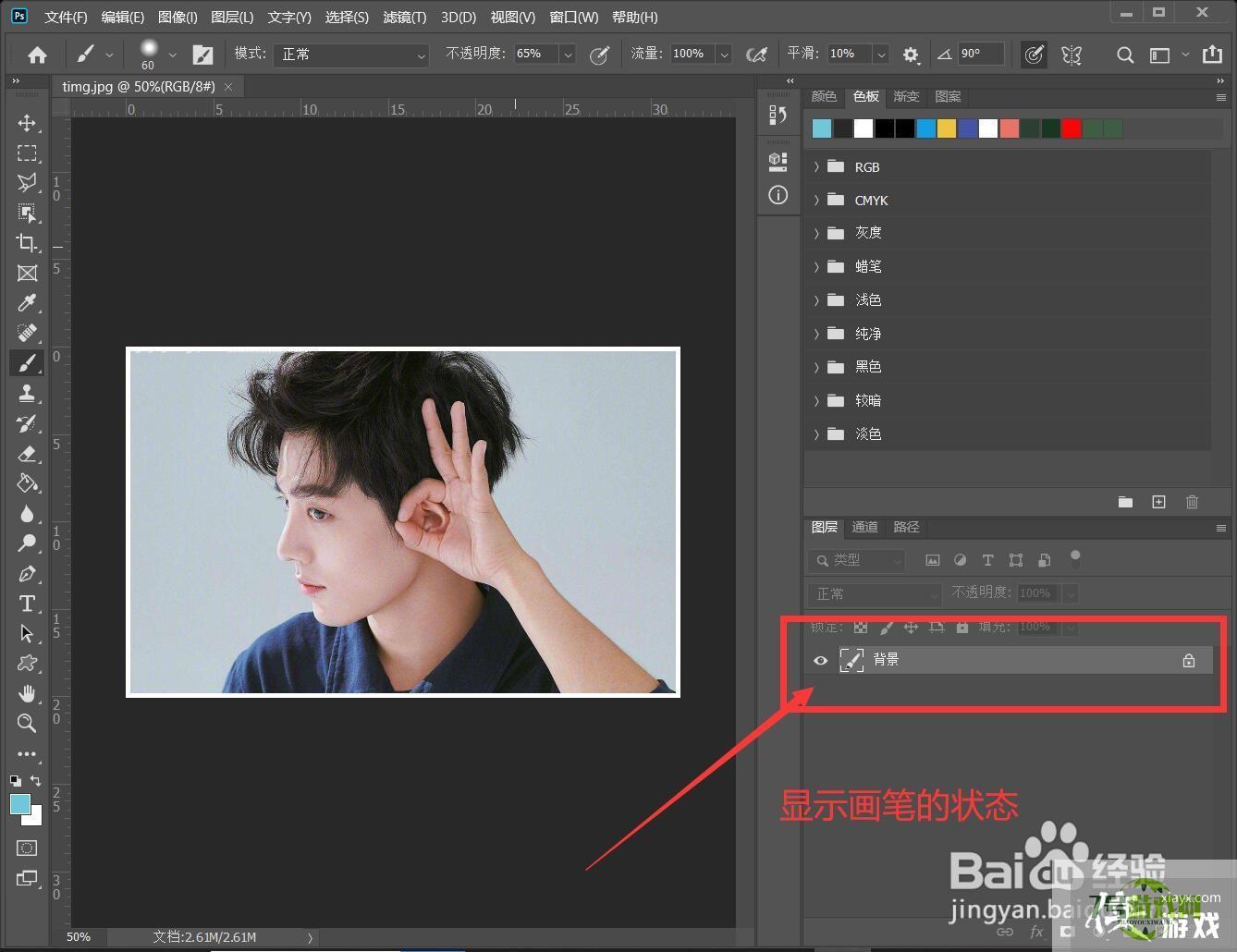Viewport: 1237px width, 952px height.
Task: Select the Horizontal Type tool
Action: coord(27,604)
